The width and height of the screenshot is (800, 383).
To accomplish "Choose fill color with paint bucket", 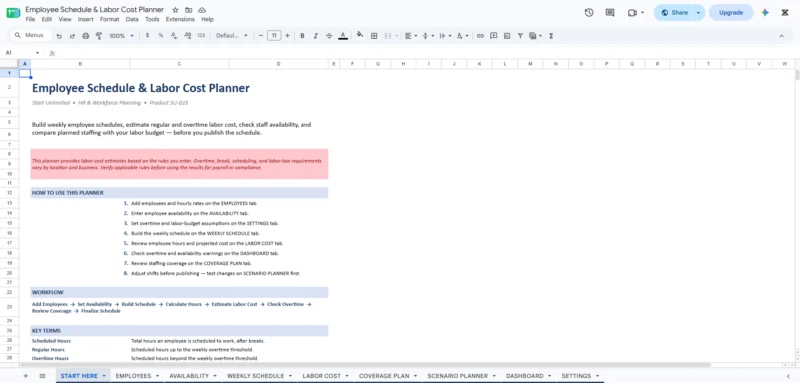I will 360,36.
